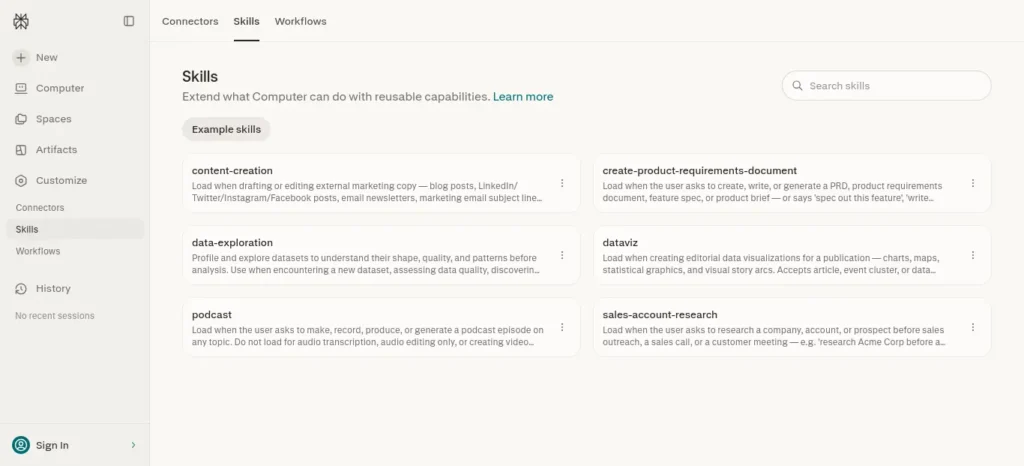Click the Perplexity logo icon
This screenshot has height=466, width=1024.
(x=21, y=22)
